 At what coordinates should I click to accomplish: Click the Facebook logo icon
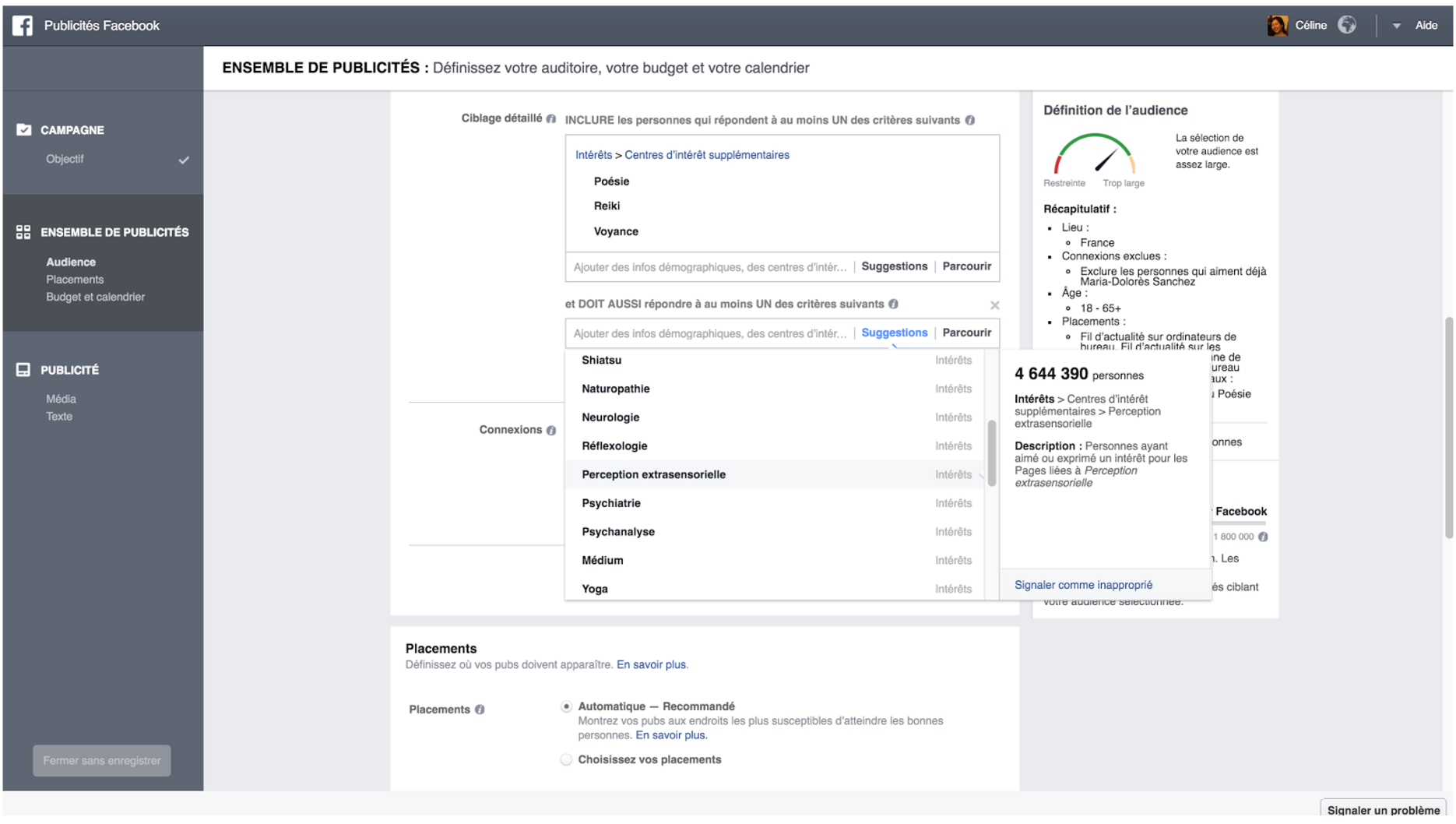pos(23,26)
